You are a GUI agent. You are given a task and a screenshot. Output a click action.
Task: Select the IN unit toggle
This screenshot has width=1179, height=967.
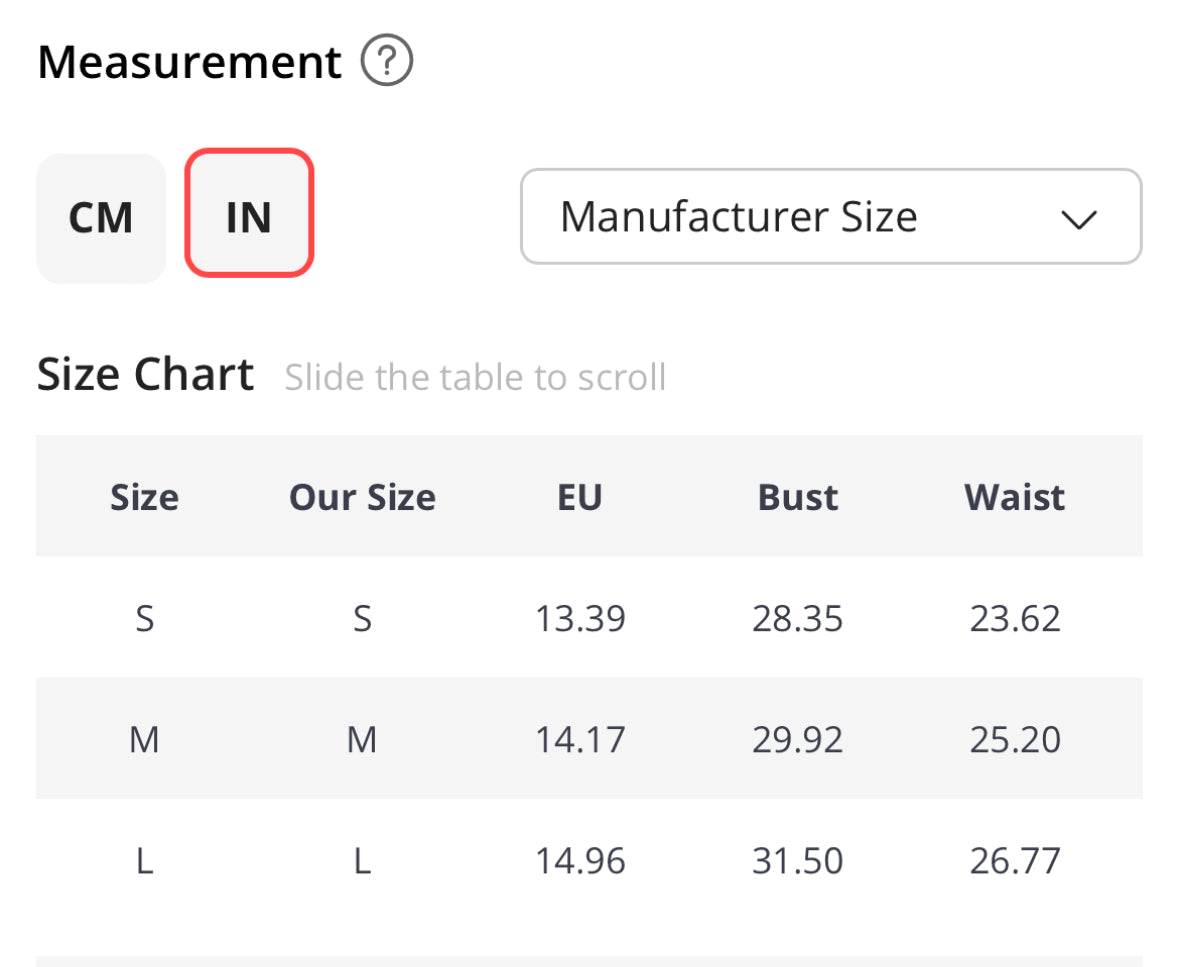pos(249,213)
